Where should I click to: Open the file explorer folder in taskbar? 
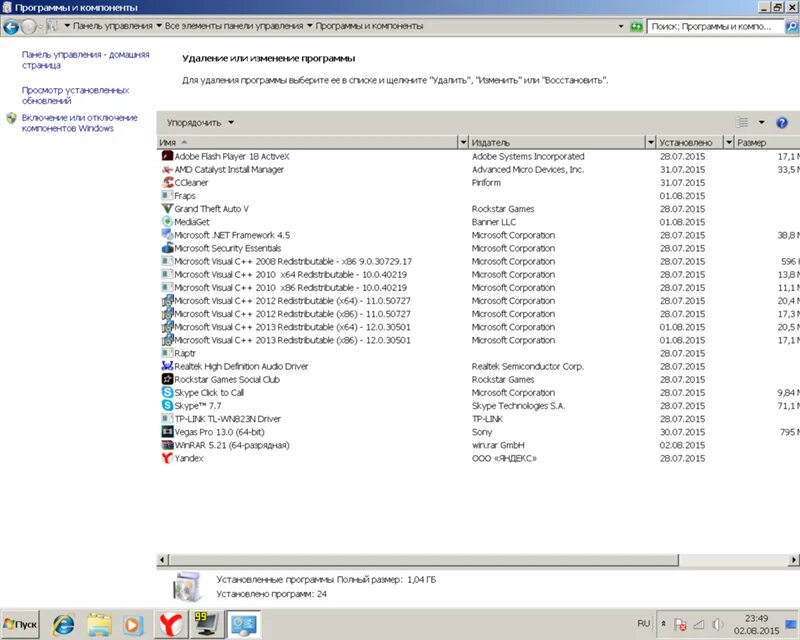[x=98, y=625]
